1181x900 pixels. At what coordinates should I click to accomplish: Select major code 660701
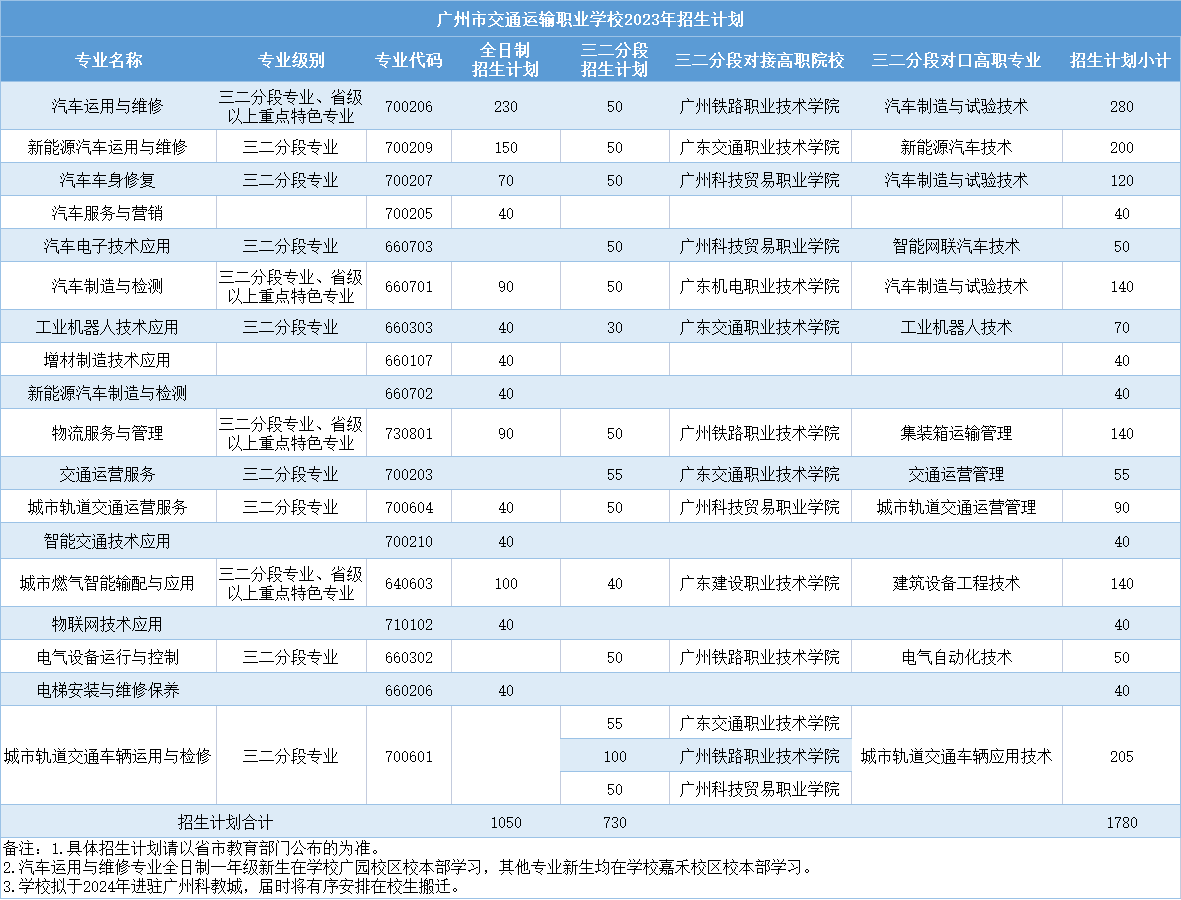(x=409, y=287)
